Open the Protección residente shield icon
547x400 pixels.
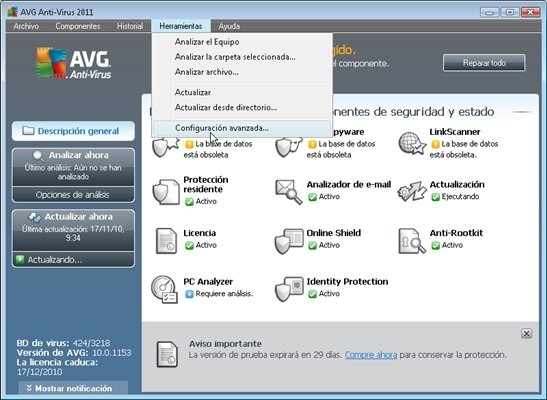point(166,192)
